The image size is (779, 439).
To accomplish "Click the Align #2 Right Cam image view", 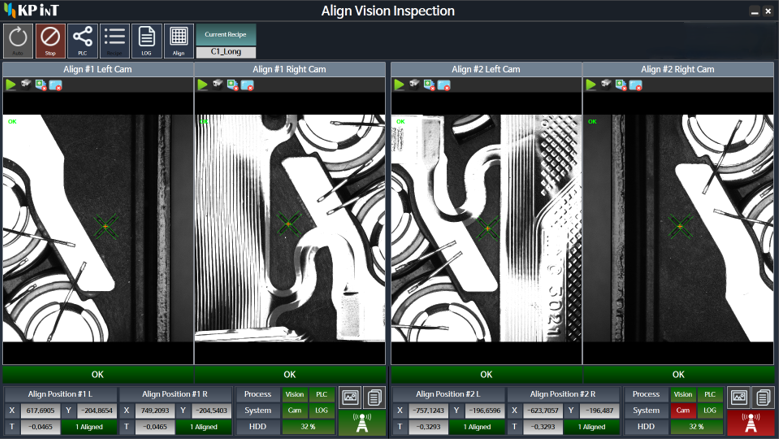I will click(678, 228).
